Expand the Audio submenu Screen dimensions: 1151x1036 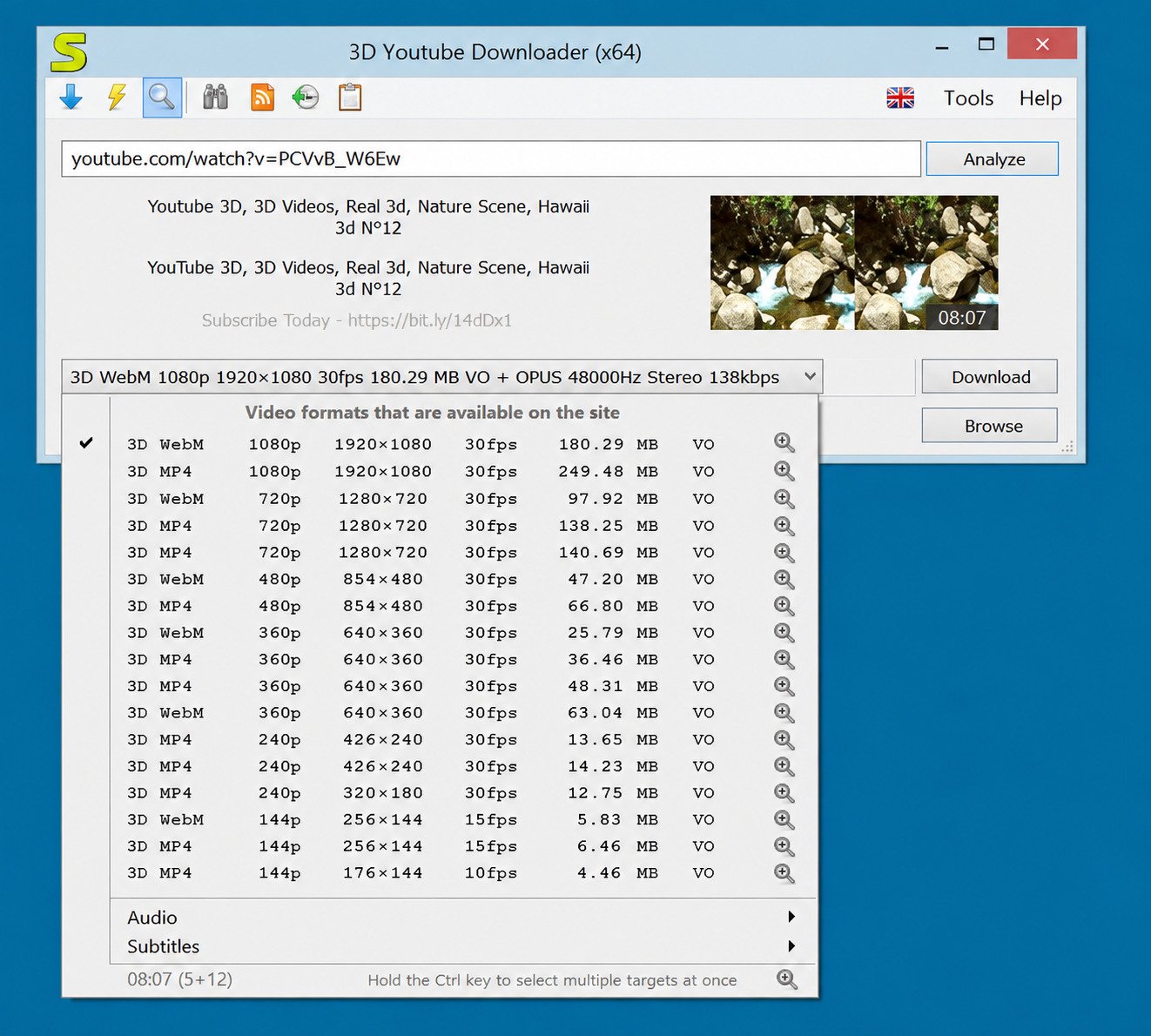(x=463, y=918)
